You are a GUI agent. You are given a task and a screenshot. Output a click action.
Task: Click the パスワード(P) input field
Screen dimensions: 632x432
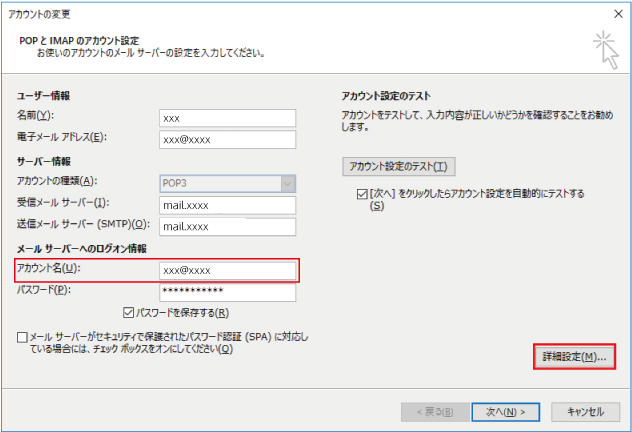tap(227, 292)
